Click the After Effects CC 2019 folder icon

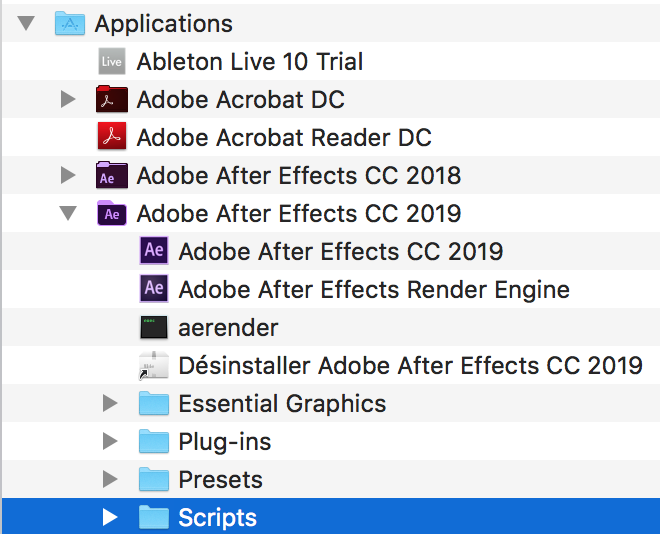pyautogui.click(x=112, y=213)
